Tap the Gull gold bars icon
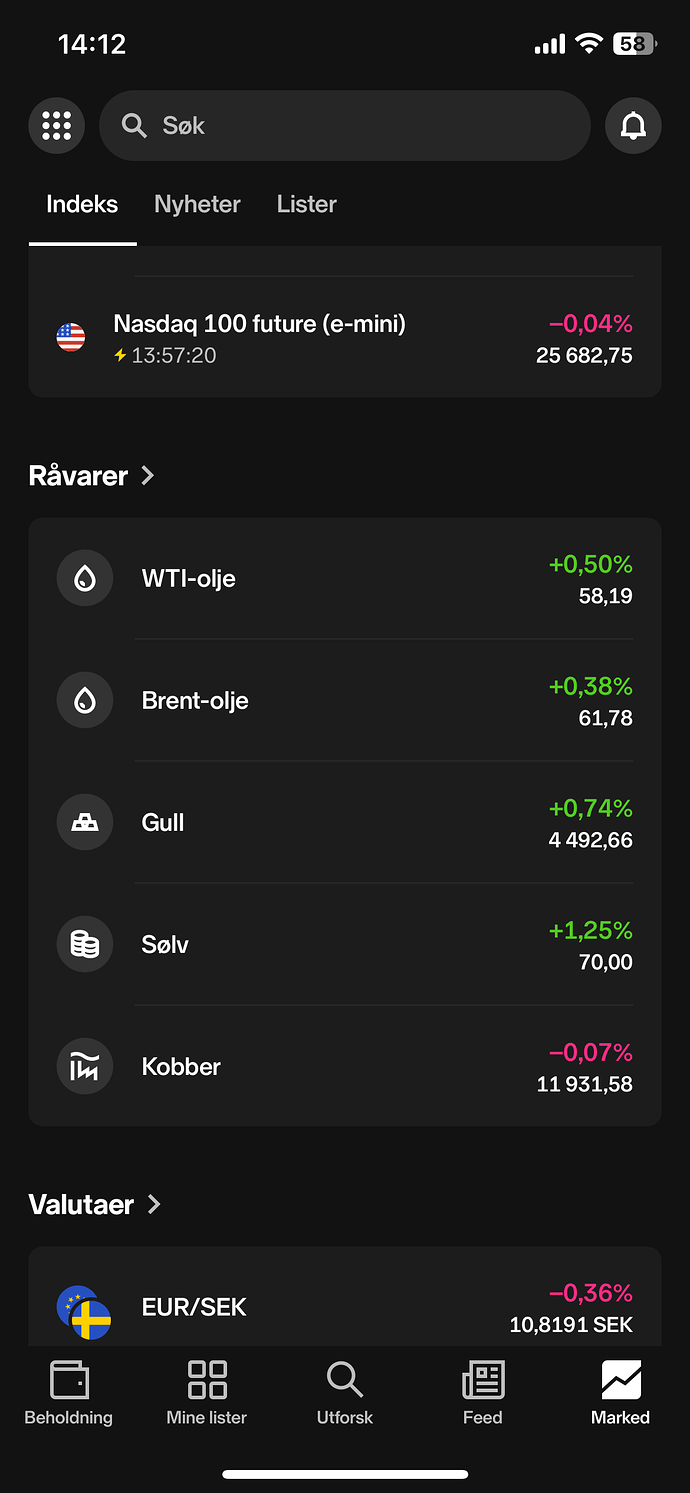Screen dimensions: 690x1493 pos(85,822)
